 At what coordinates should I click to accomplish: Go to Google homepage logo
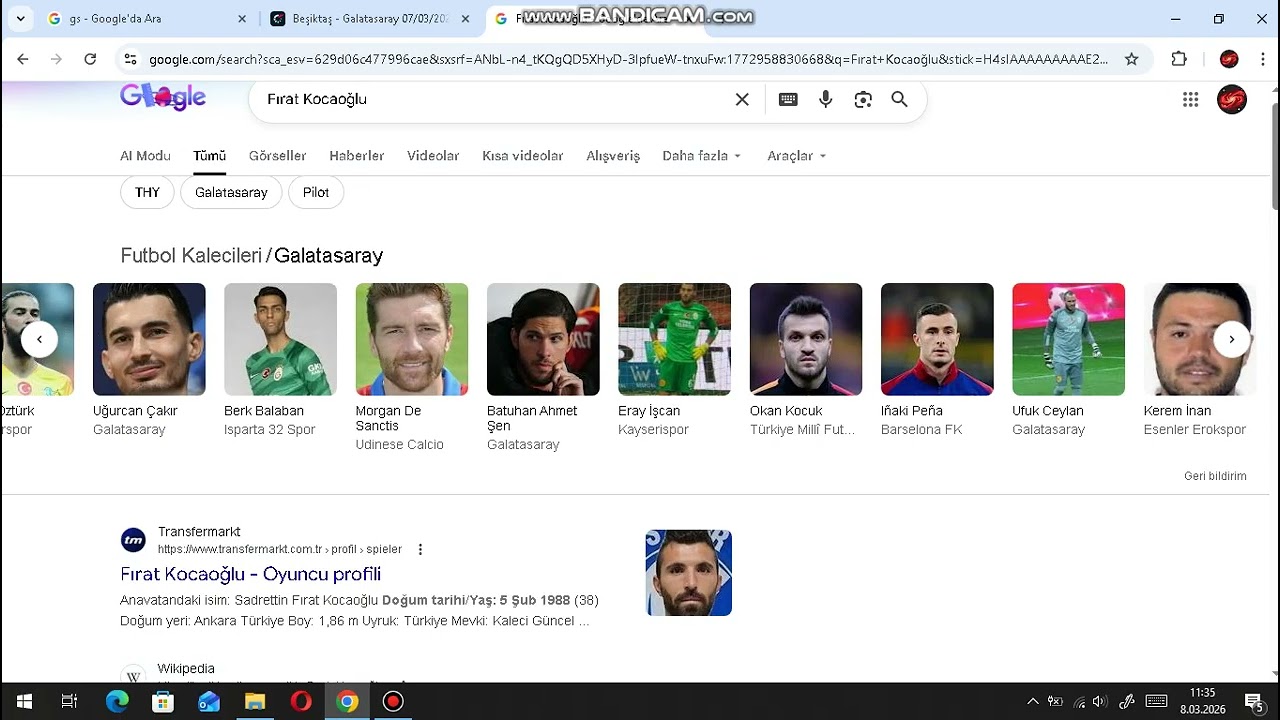click(163, 97)
